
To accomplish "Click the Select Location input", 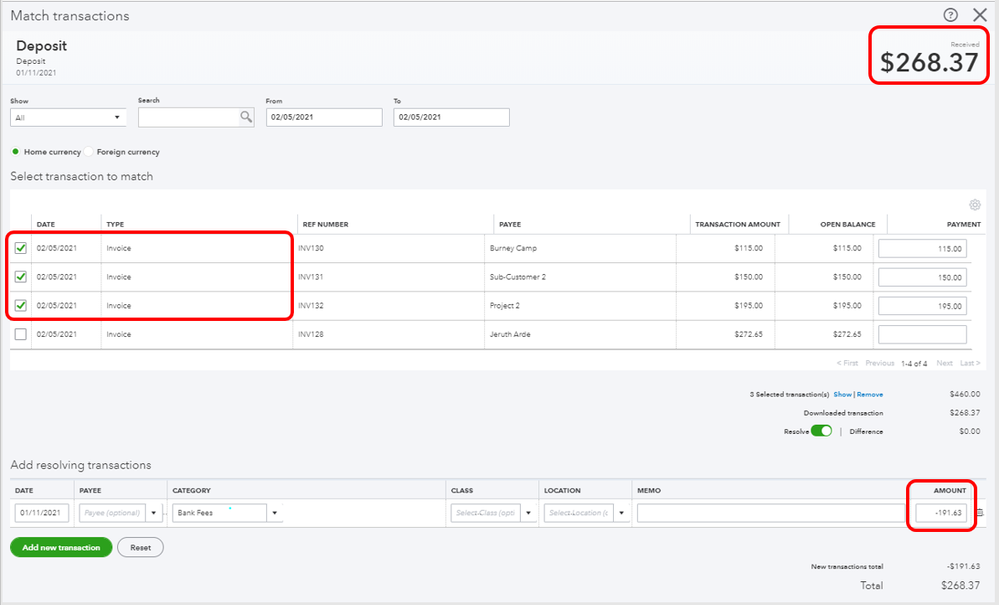I will tap(579, 513).
